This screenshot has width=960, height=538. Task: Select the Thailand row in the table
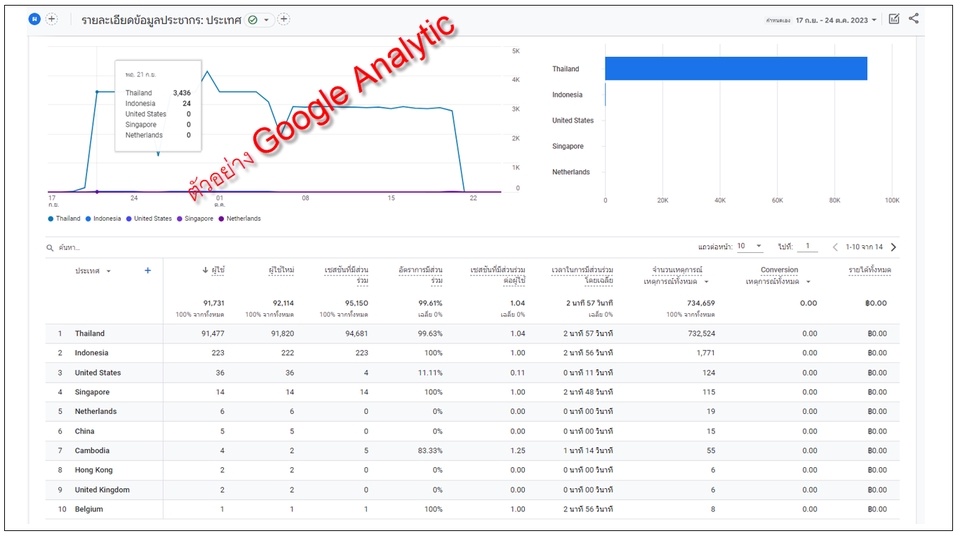coord(472,334)
